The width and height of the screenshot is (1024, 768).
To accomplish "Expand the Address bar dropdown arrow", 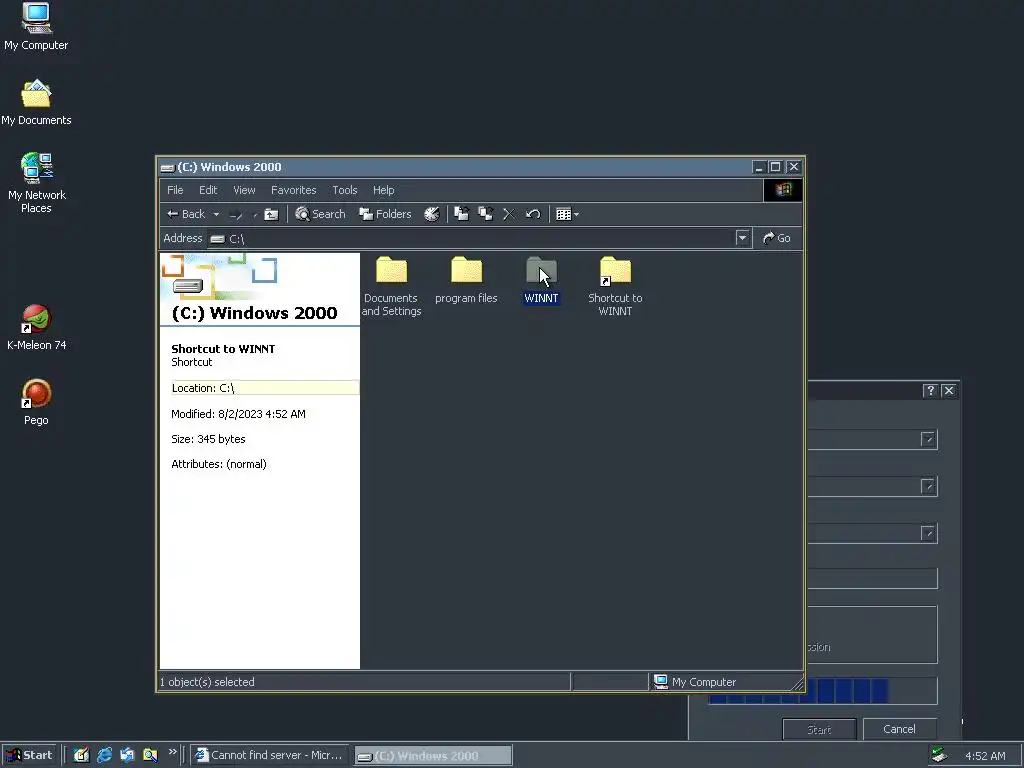I will (742, 238).
